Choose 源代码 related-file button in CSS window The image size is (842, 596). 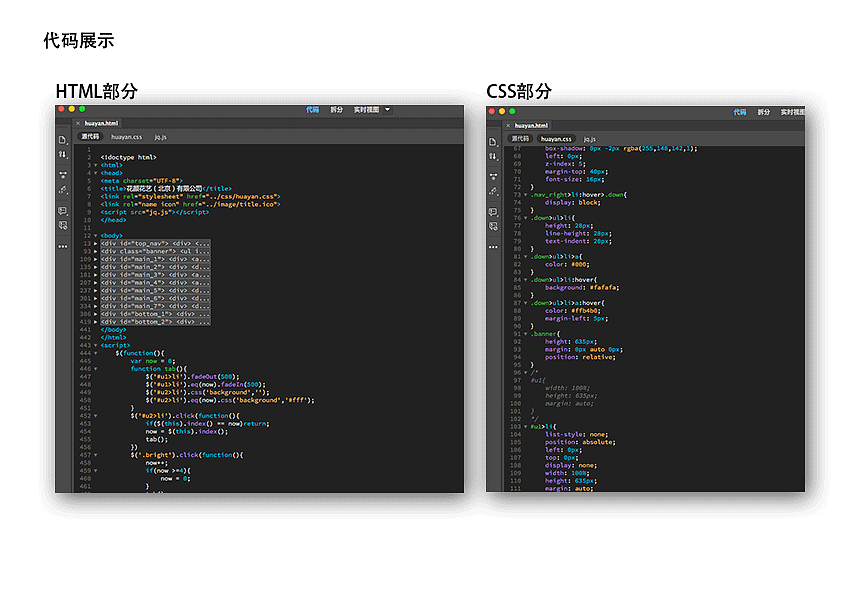pos(520,139)
